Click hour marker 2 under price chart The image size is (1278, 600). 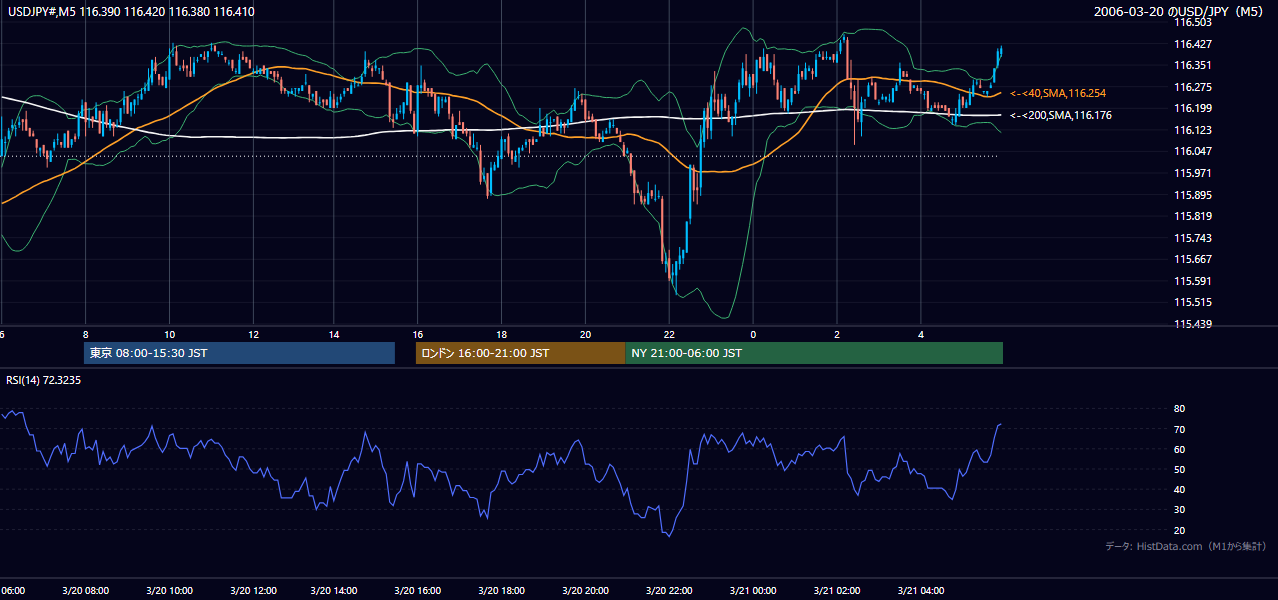(x=837, y=334)
